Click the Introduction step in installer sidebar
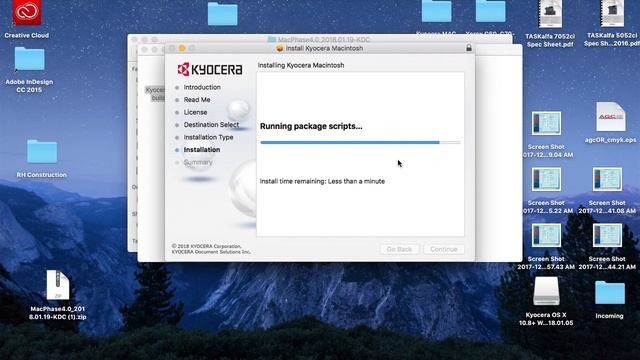This screenshot has height=360, width=640. coord(202,87)
